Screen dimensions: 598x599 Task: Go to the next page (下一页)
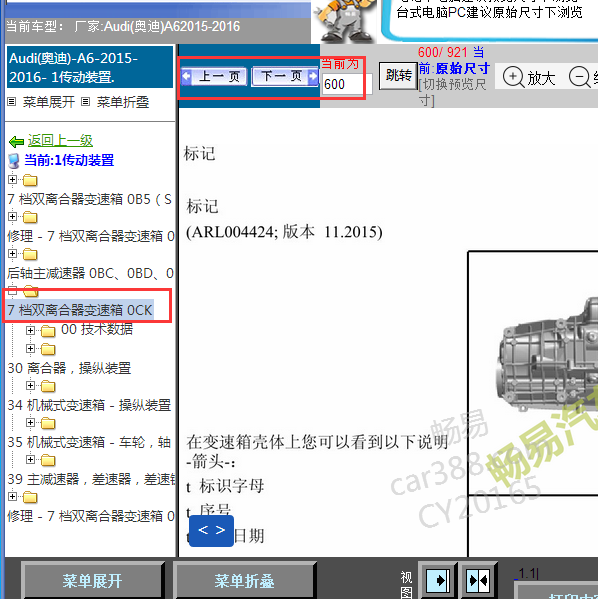coord(285,76)
